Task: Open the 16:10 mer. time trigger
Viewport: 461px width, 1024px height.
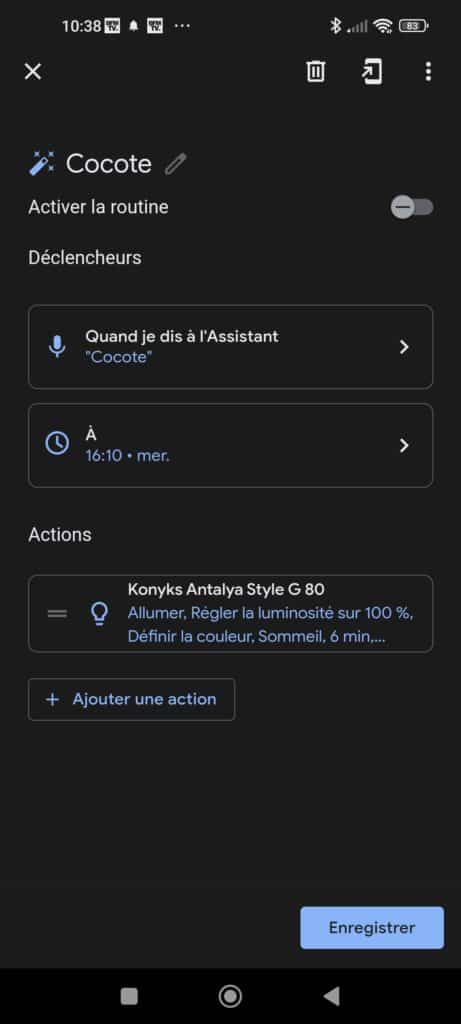Action: point(230,445)
